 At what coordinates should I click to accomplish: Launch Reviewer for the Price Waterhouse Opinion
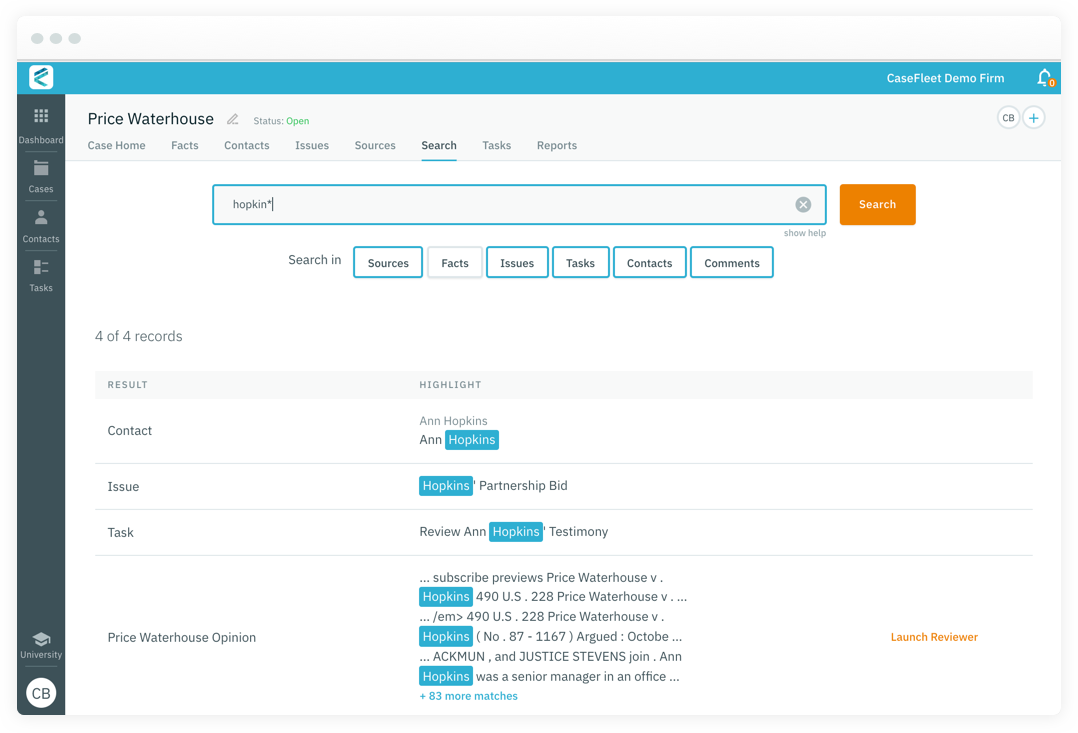pos(934,636)
